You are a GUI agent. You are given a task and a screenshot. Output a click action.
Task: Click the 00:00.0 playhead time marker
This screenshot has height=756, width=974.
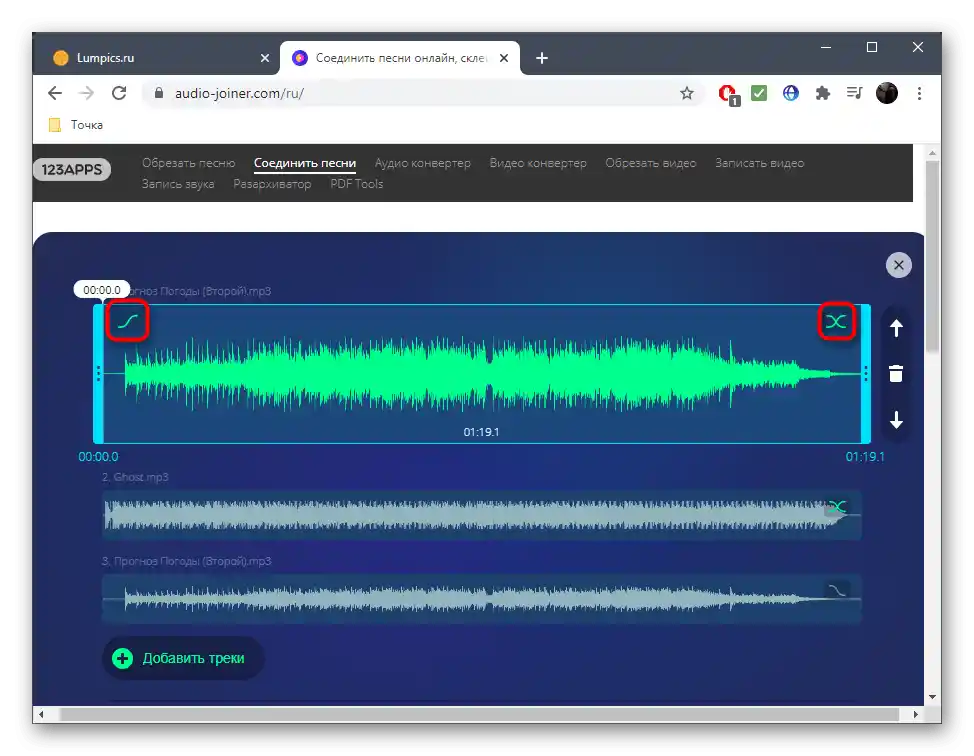coord(101,290)
